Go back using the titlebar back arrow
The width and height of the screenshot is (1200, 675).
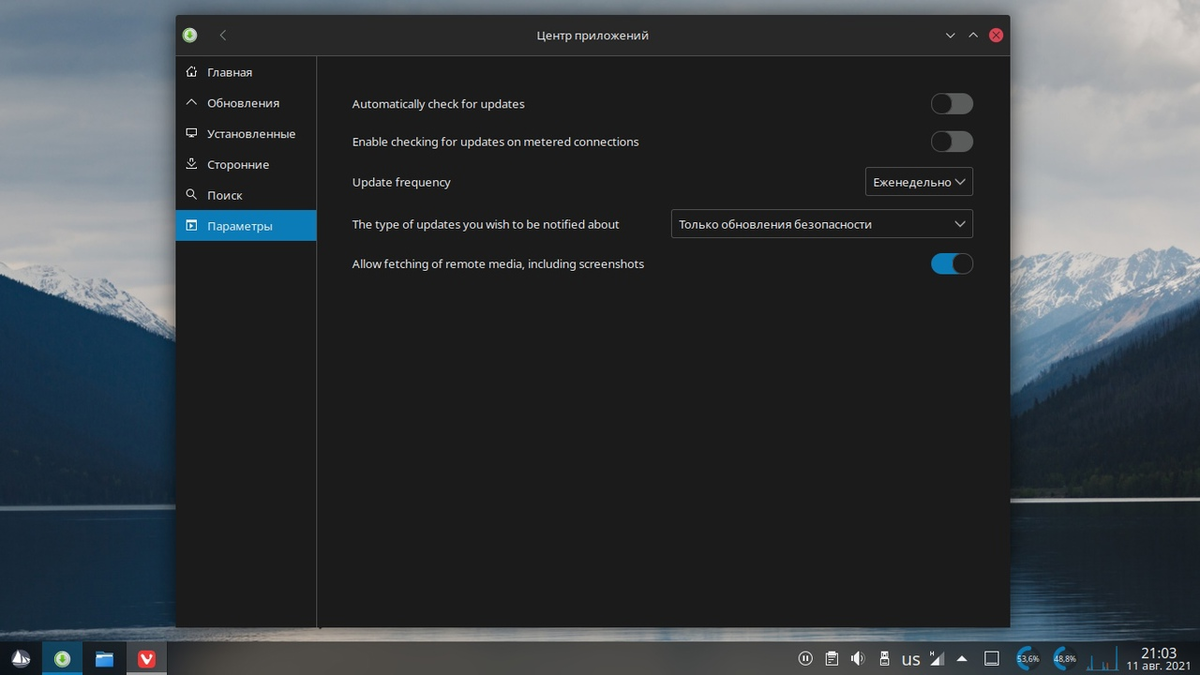click(222, 34)
